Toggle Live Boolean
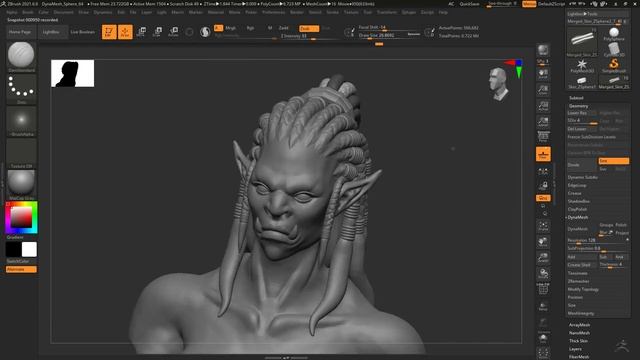The height and width of the screenshot is (360, 640). [x=82, y=32]
